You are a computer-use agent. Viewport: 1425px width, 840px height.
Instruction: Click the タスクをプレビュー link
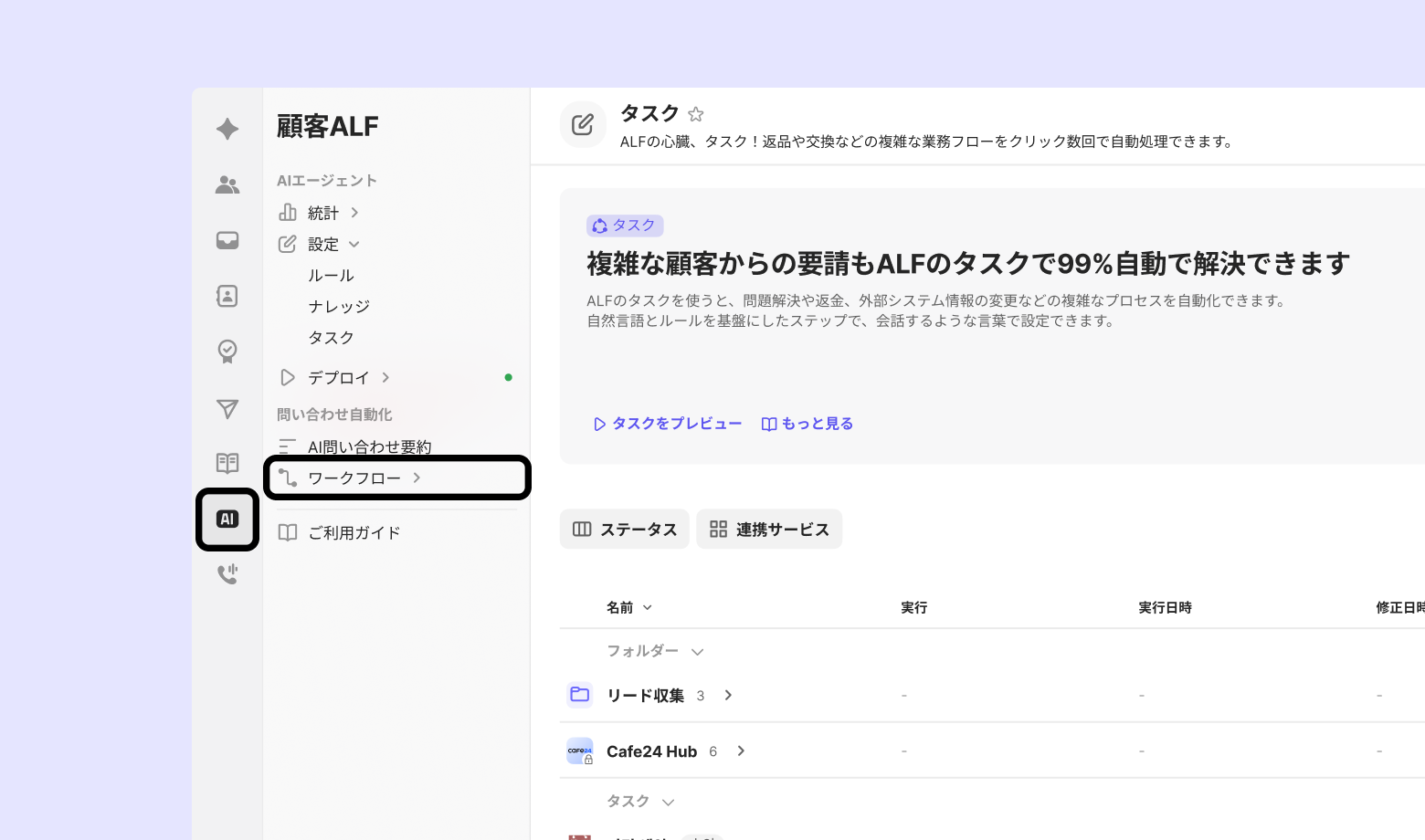click(667, 424)
